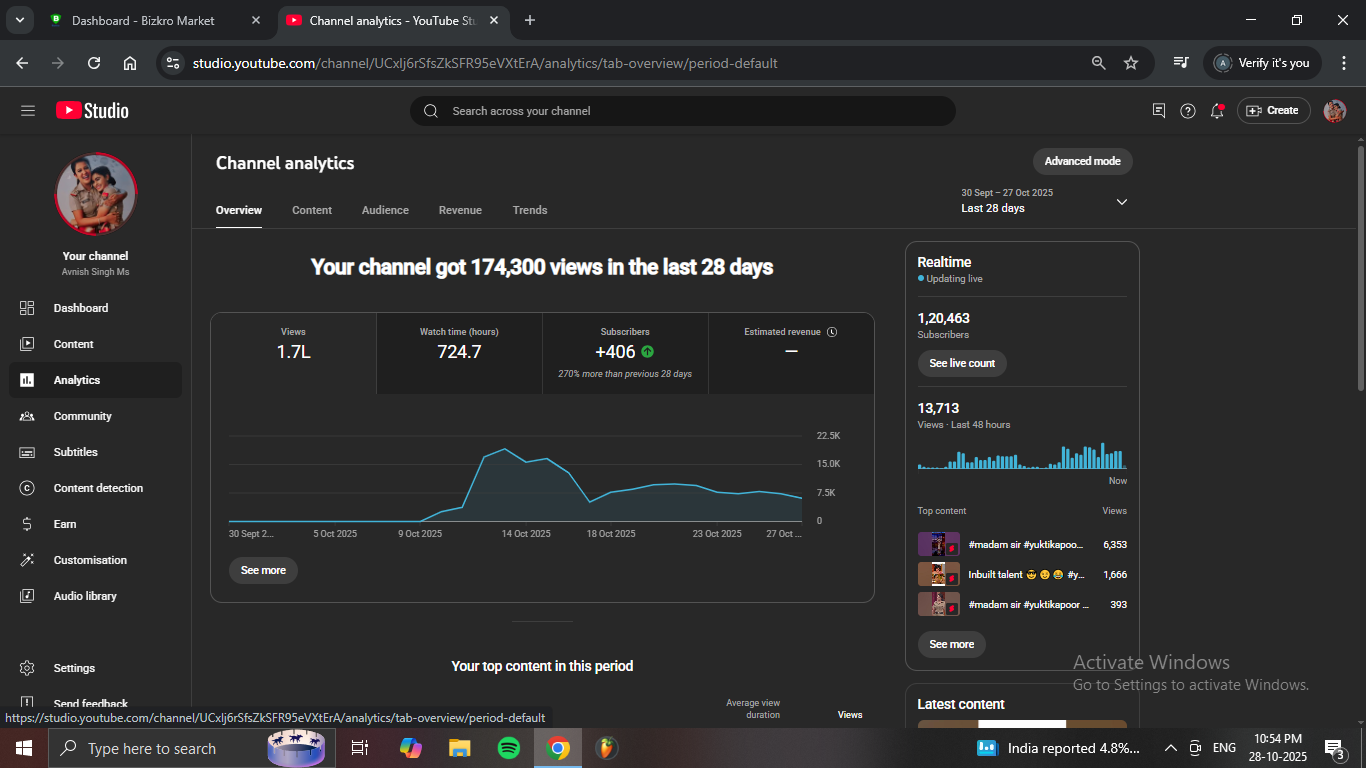Viewport: 1366px width, 768px height.
Task: Click the notifications bell icon
Action: [1217, 111]
